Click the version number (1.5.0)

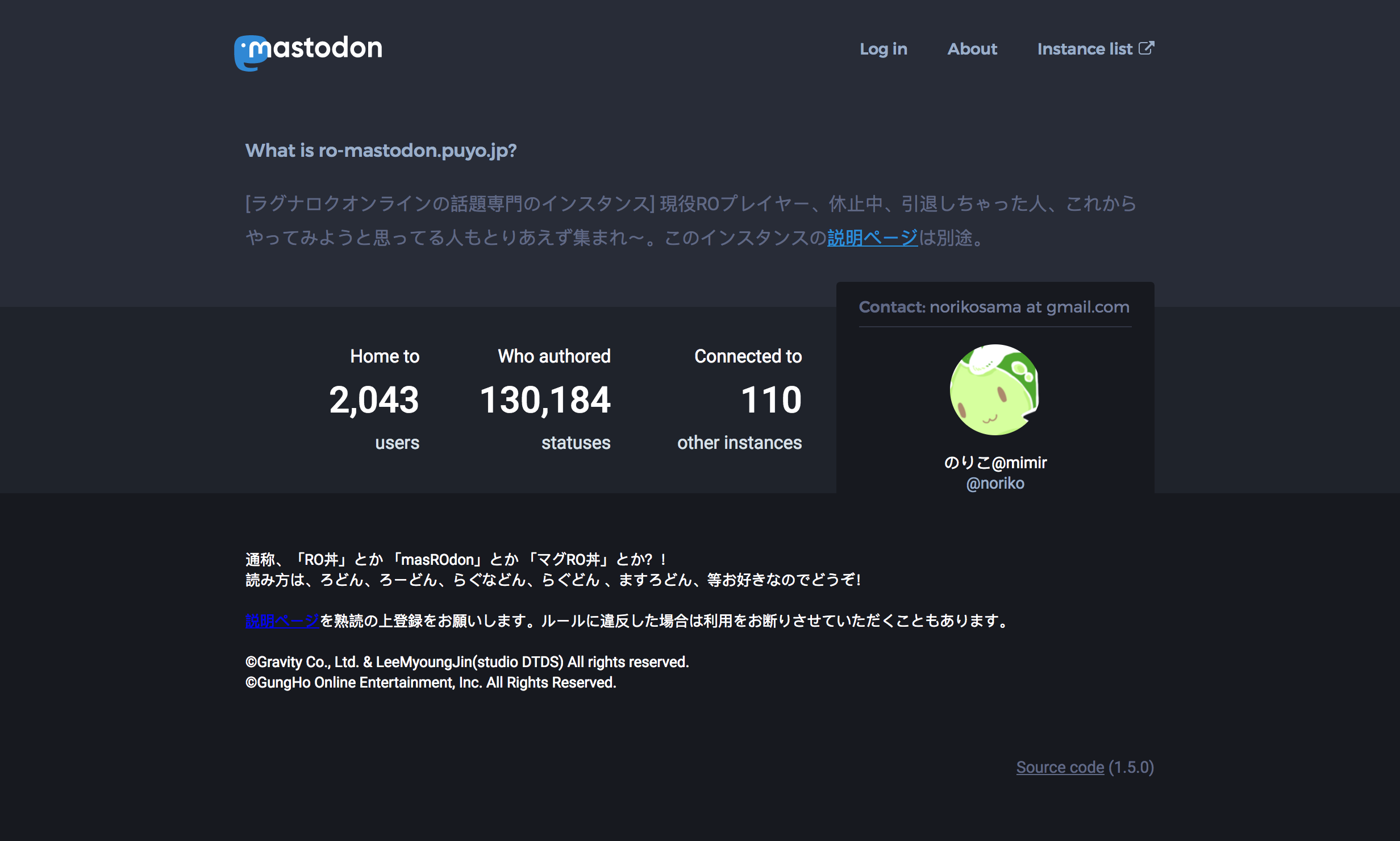pos(1131,767)
